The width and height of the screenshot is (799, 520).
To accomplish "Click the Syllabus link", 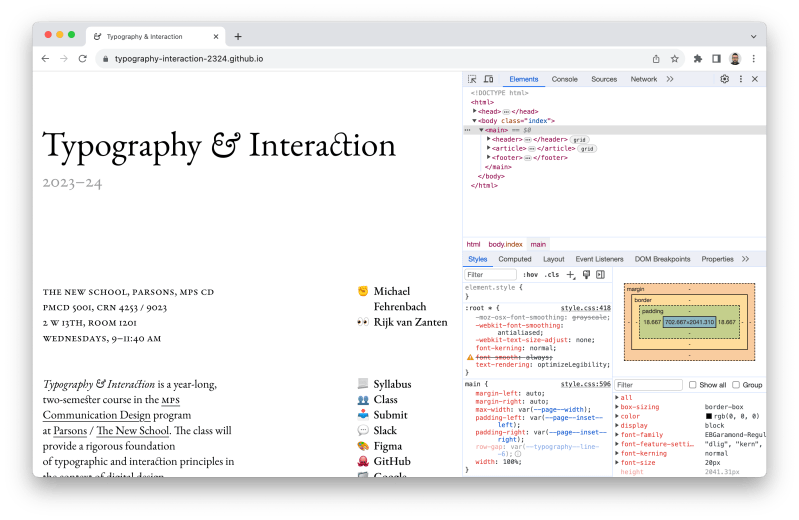I will point(392,384).
